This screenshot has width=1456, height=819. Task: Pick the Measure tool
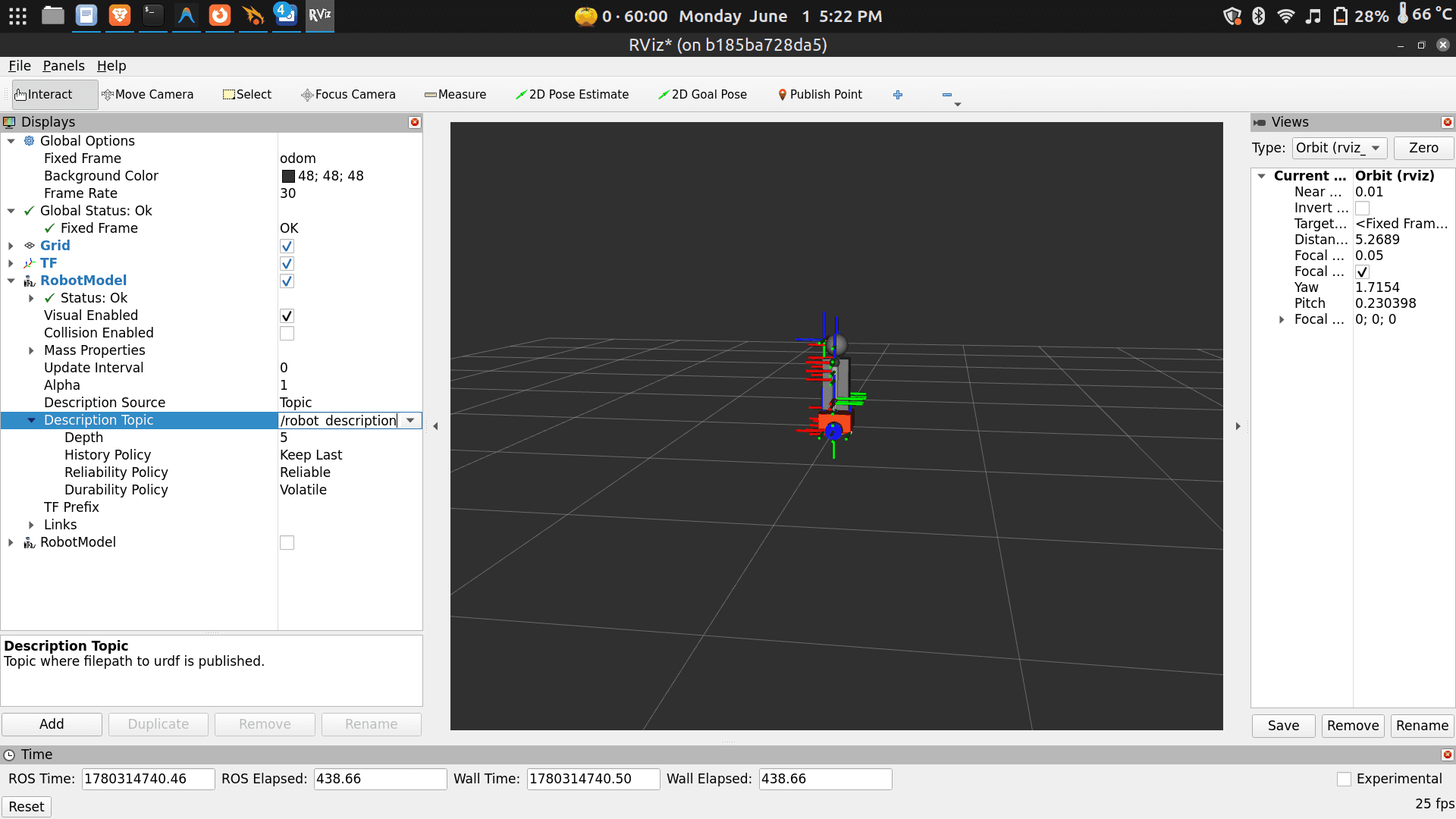[456, 95]
